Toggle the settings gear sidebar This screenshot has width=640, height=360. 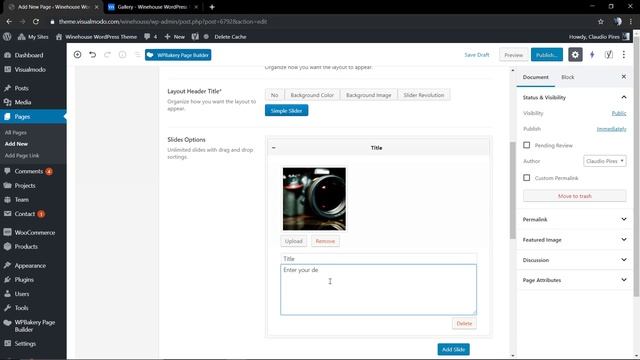coord(575,55)
